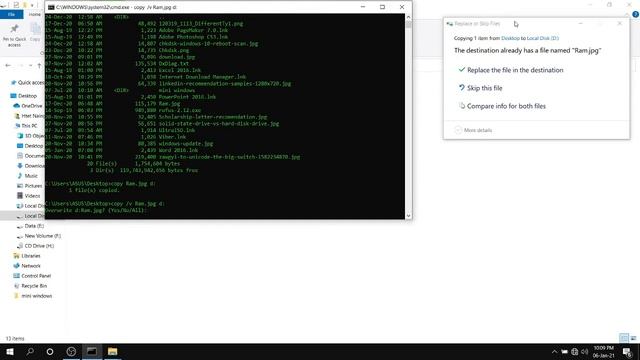Select Htet Naing user folder
640x360 pixels.
tap(29, 116)
